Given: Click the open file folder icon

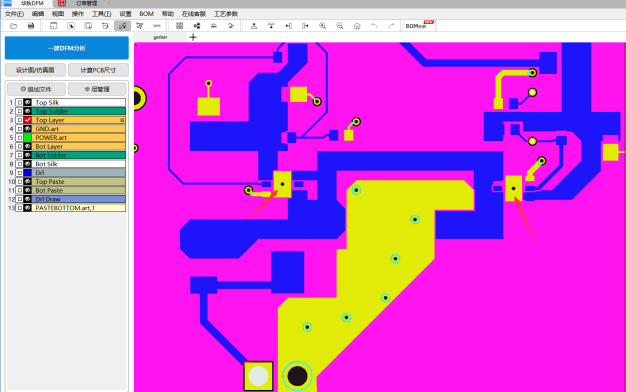Looking at the screenshot, I should coord(14,26).
